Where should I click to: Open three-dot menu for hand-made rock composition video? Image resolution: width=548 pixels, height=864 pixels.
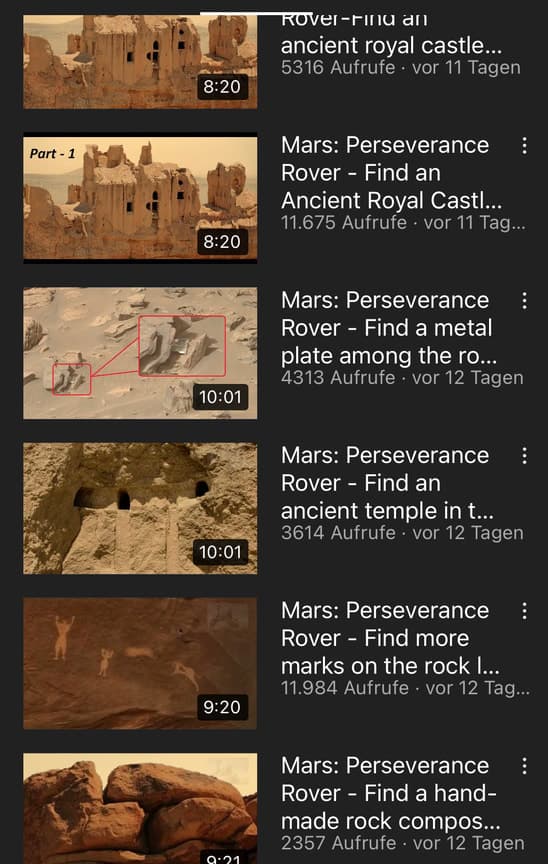(524, 766)
